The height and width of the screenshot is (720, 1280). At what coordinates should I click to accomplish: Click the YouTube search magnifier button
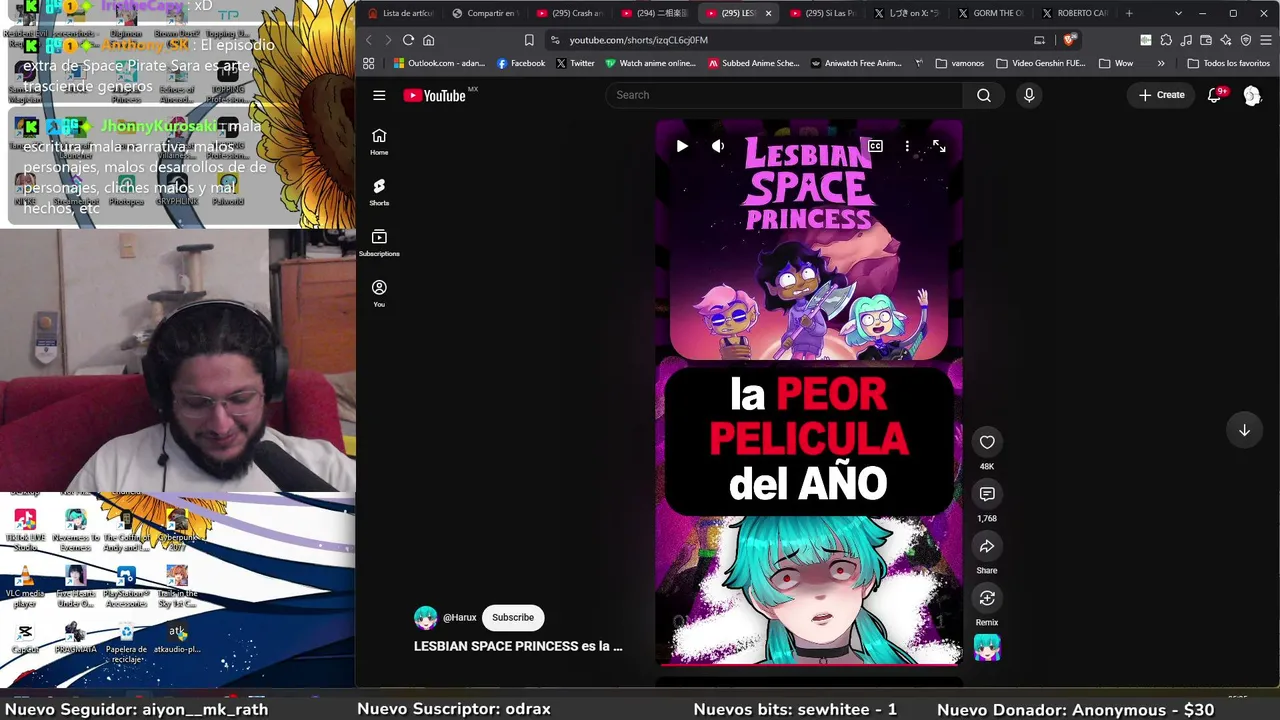(984, 95)
